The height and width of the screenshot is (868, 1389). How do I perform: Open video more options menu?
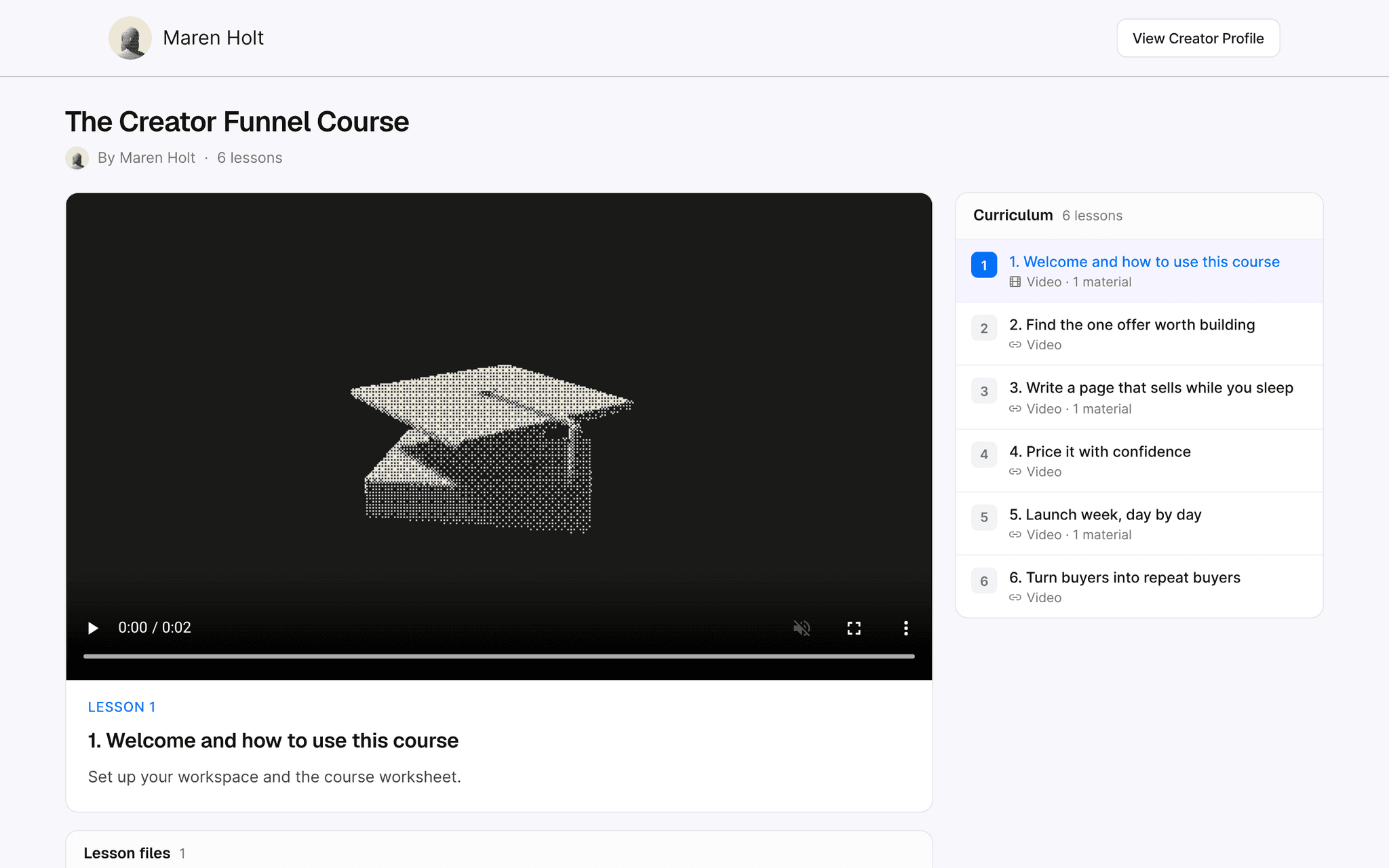click(905, 628)
